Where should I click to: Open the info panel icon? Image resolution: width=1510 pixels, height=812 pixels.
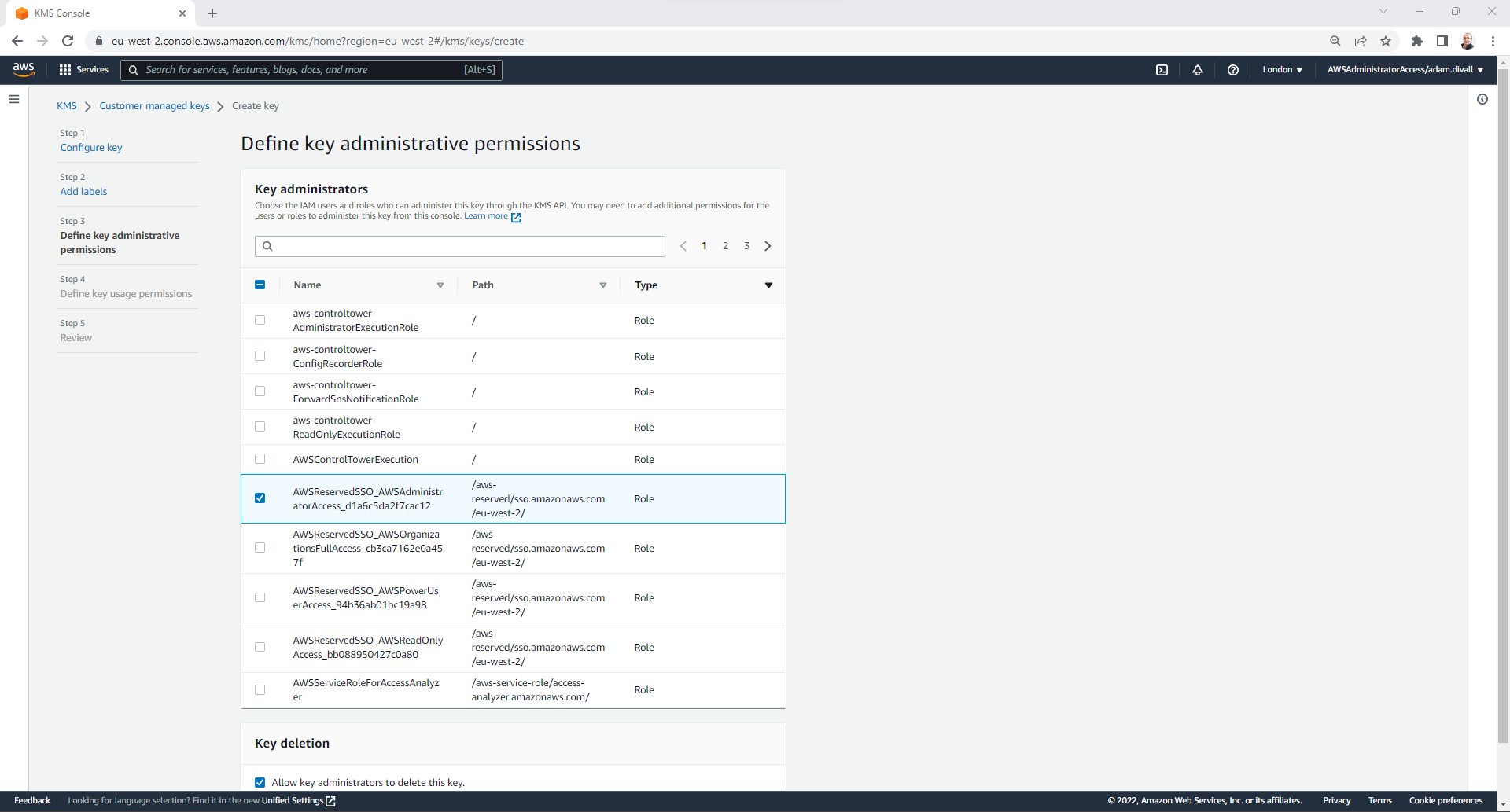(x=1482, y=99)
